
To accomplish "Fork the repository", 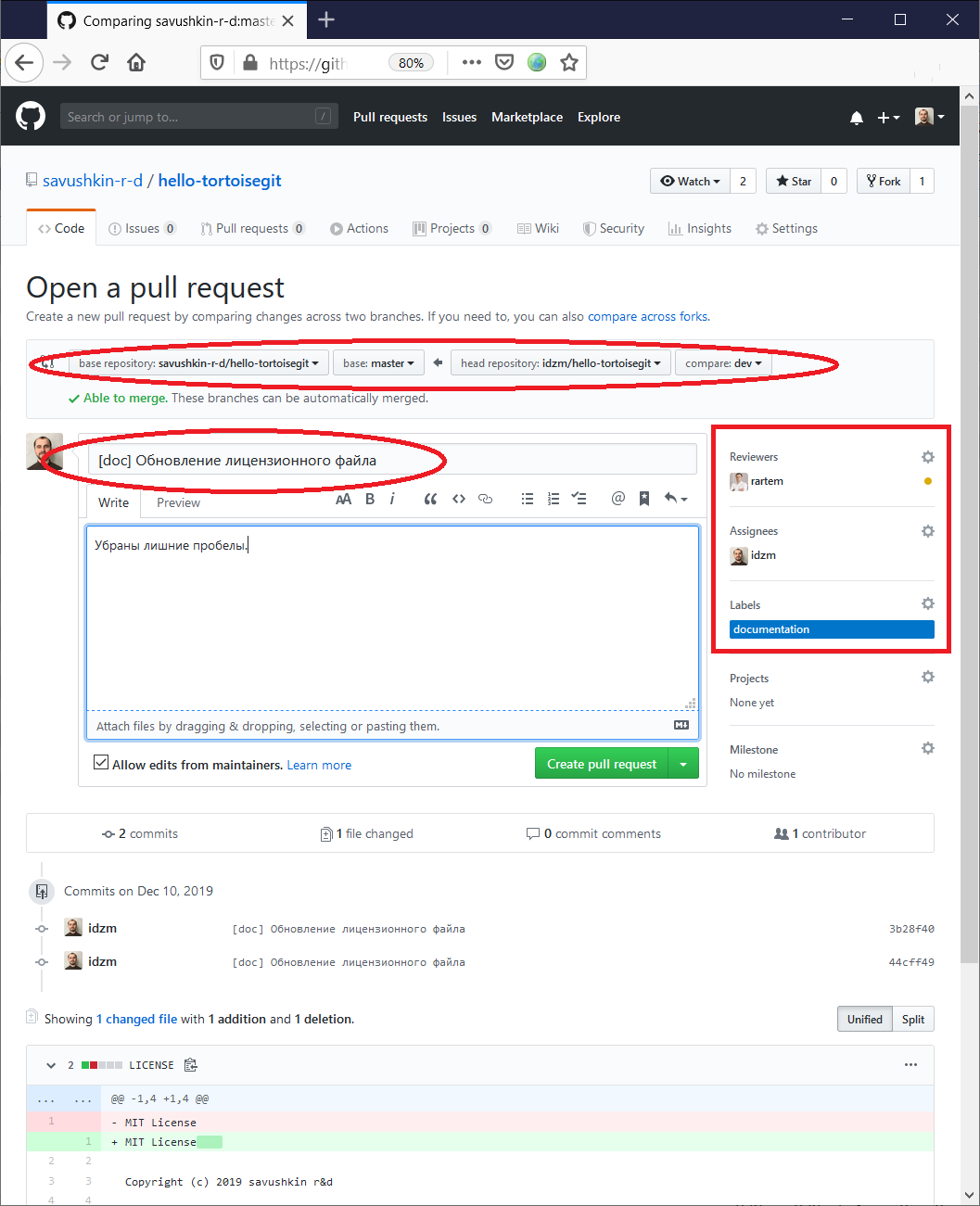I will [x=884, y=181].
